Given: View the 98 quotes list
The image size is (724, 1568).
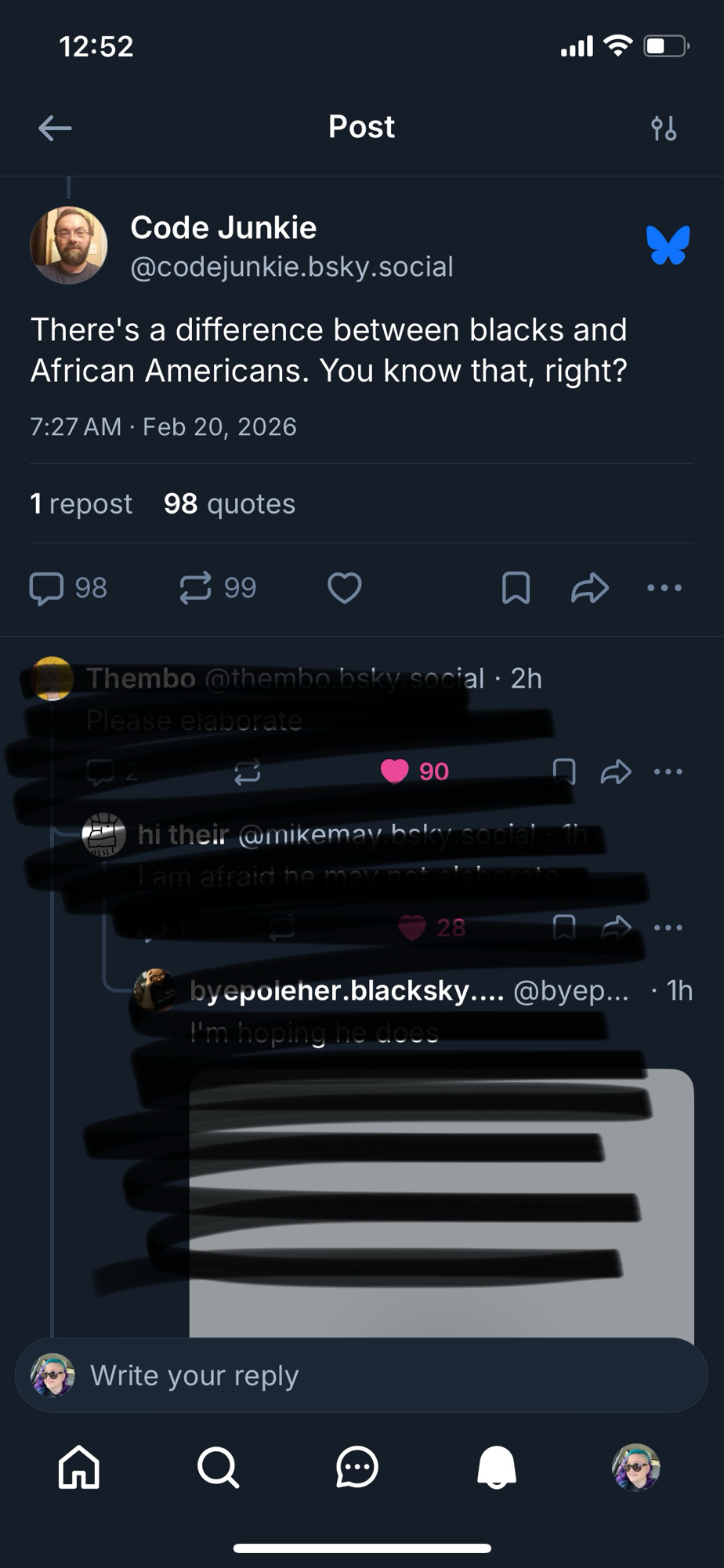Looking at the screenshot, I should click(230, 503).
